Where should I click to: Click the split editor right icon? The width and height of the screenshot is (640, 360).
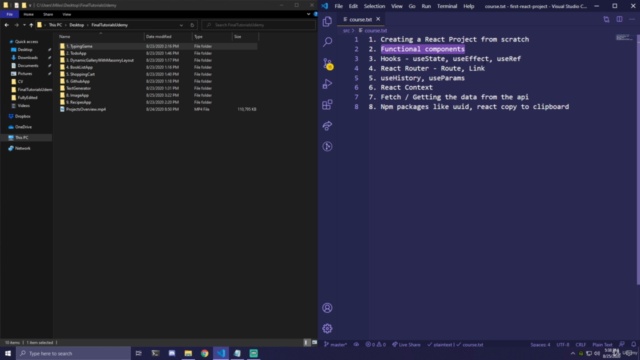[x=619, y=19]
